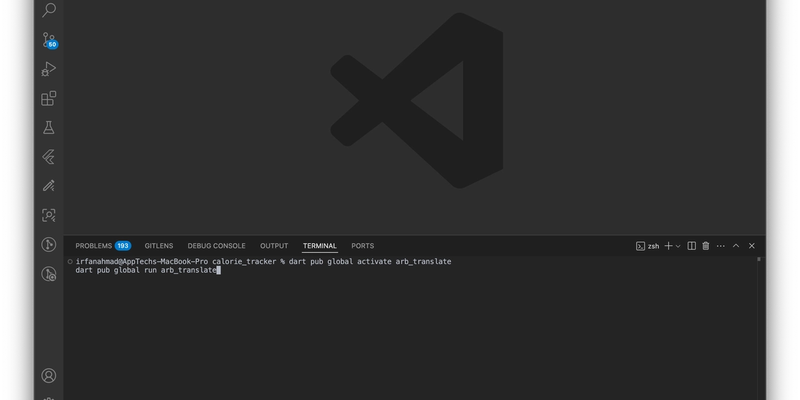Open the GitLens circle icon view
Viewport: 800px width, 400px height.
(x=48, y=244)
